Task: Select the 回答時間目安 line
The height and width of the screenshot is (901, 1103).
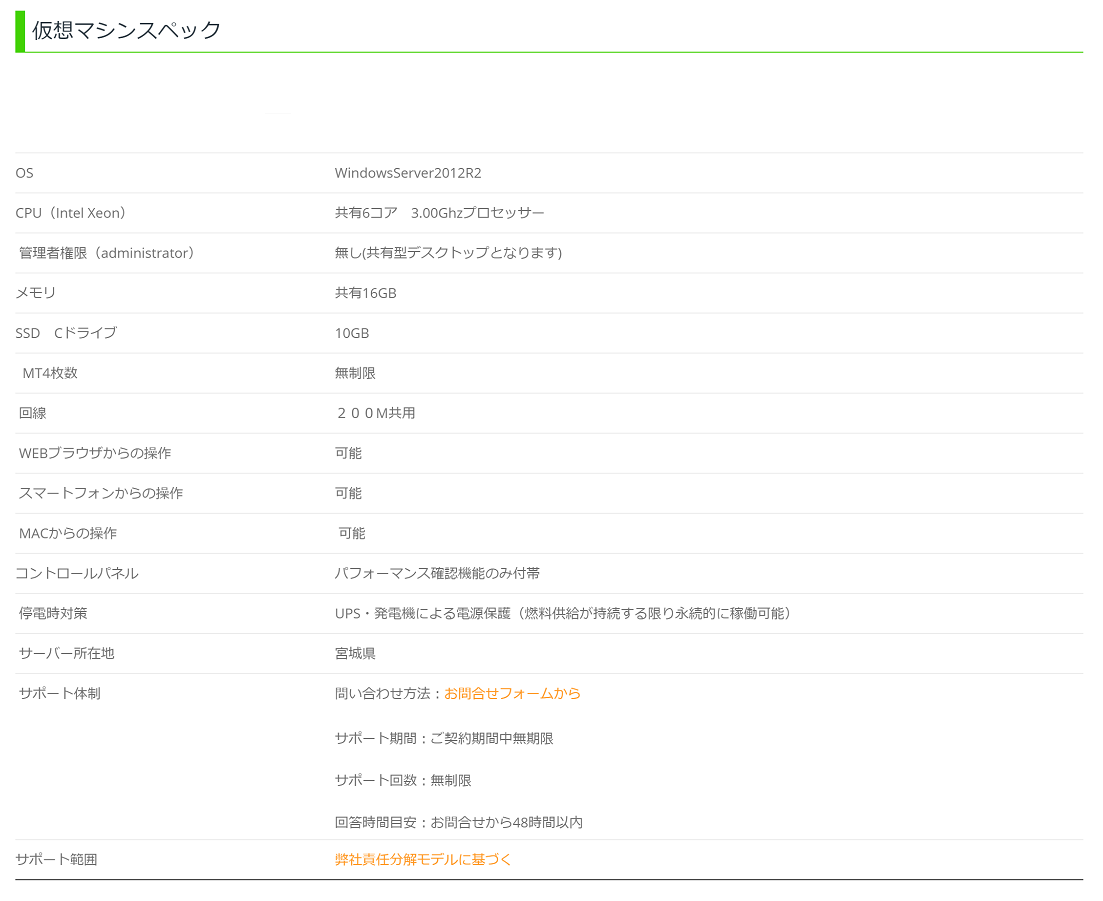Action: tap(459, 823)
